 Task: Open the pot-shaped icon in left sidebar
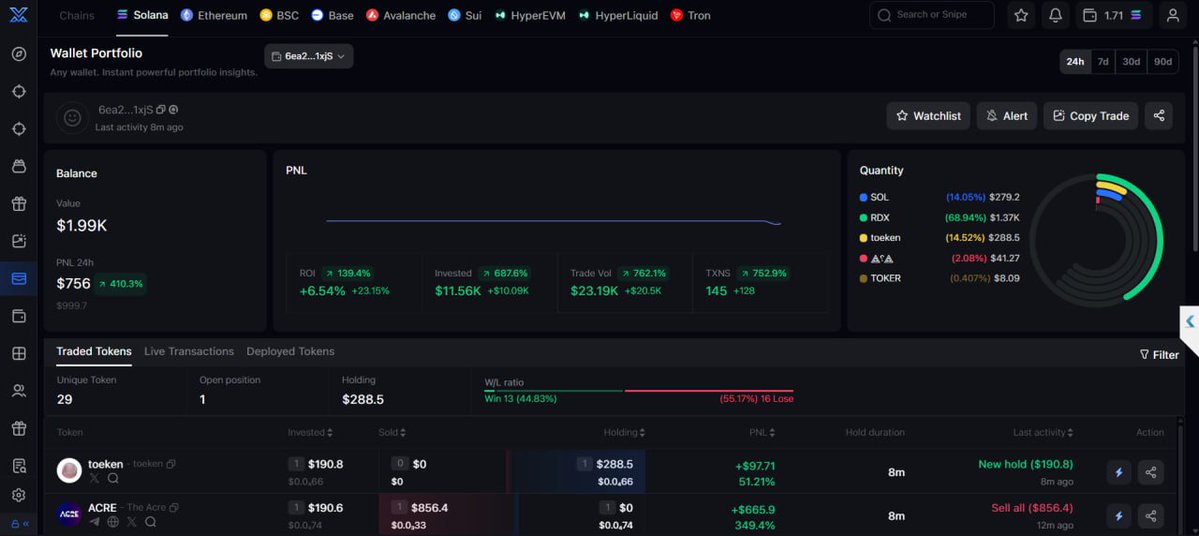pyautogui.click(x=19, y=166)
